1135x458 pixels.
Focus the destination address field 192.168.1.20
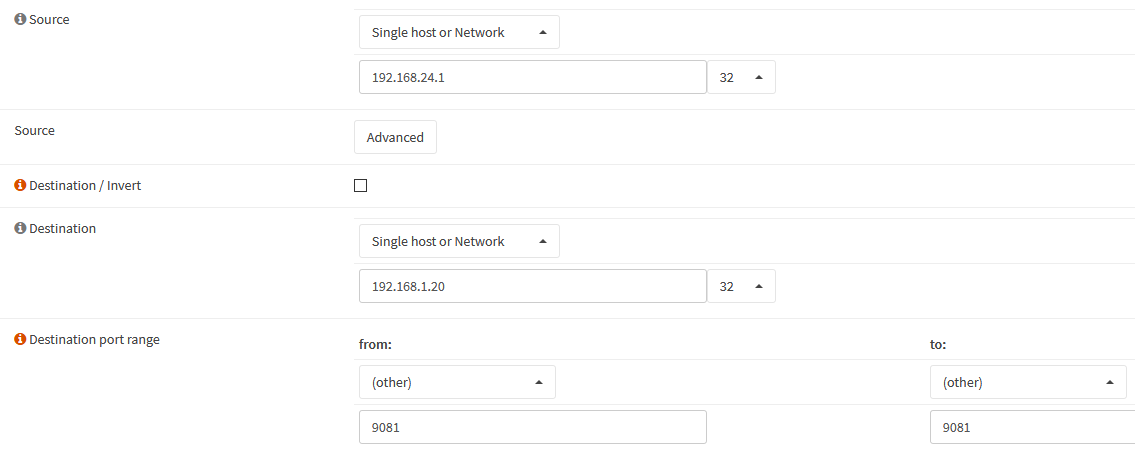532,286
